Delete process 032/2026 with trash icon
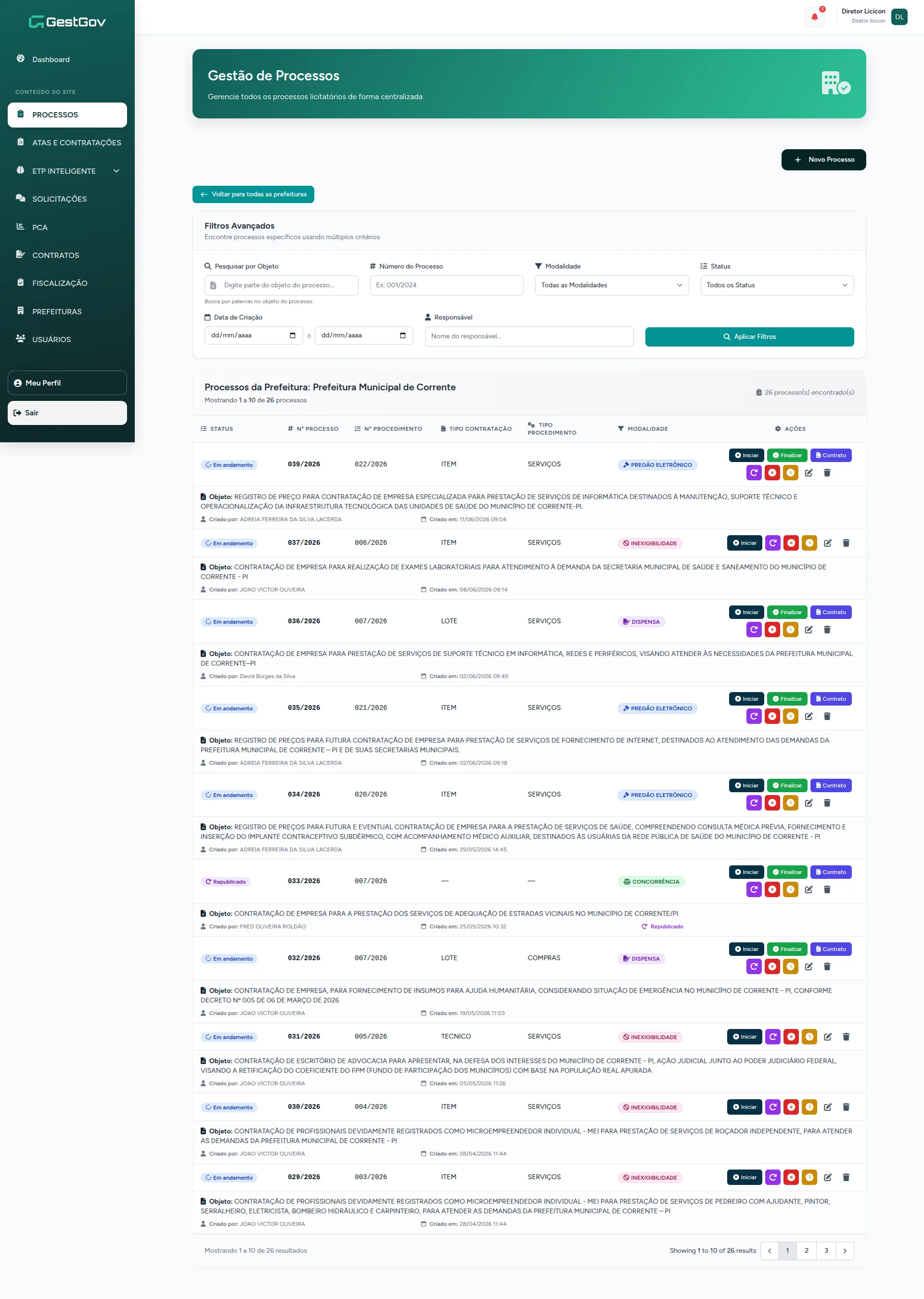Image resolution: width=924 pixels, height=1299 pixels. 827,966
